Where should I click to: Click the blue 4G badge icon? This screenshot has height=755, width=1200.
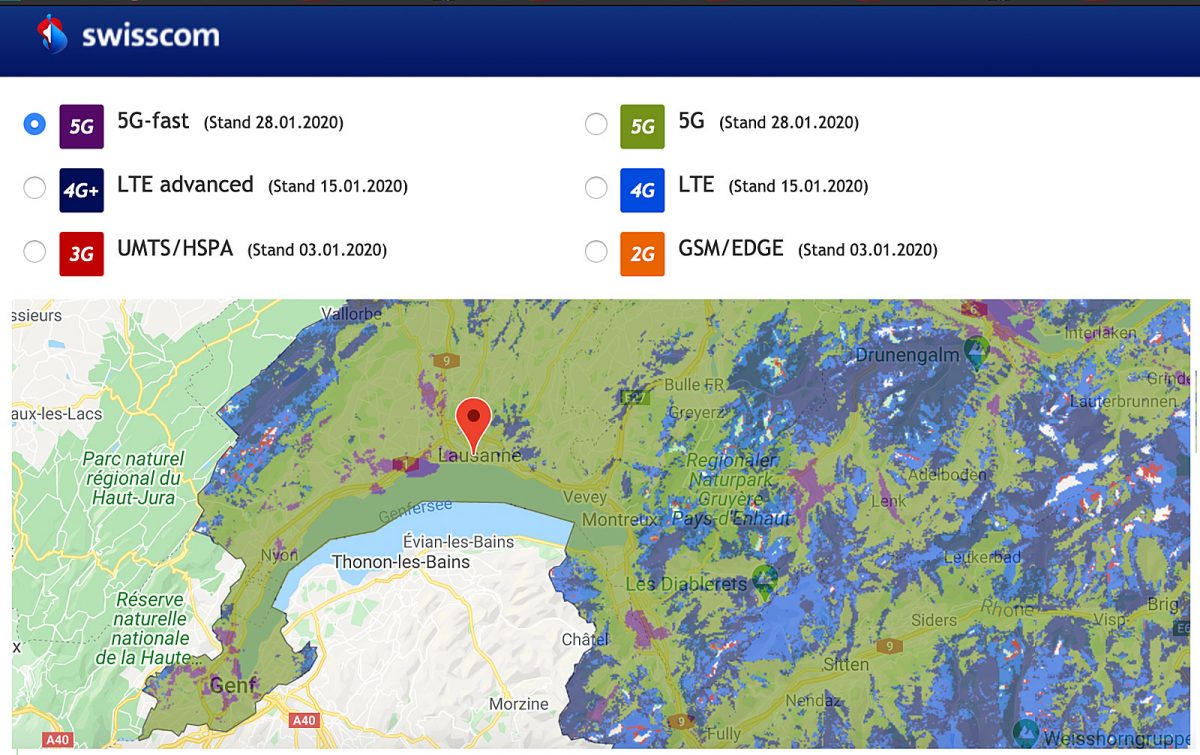pos(642,190)
